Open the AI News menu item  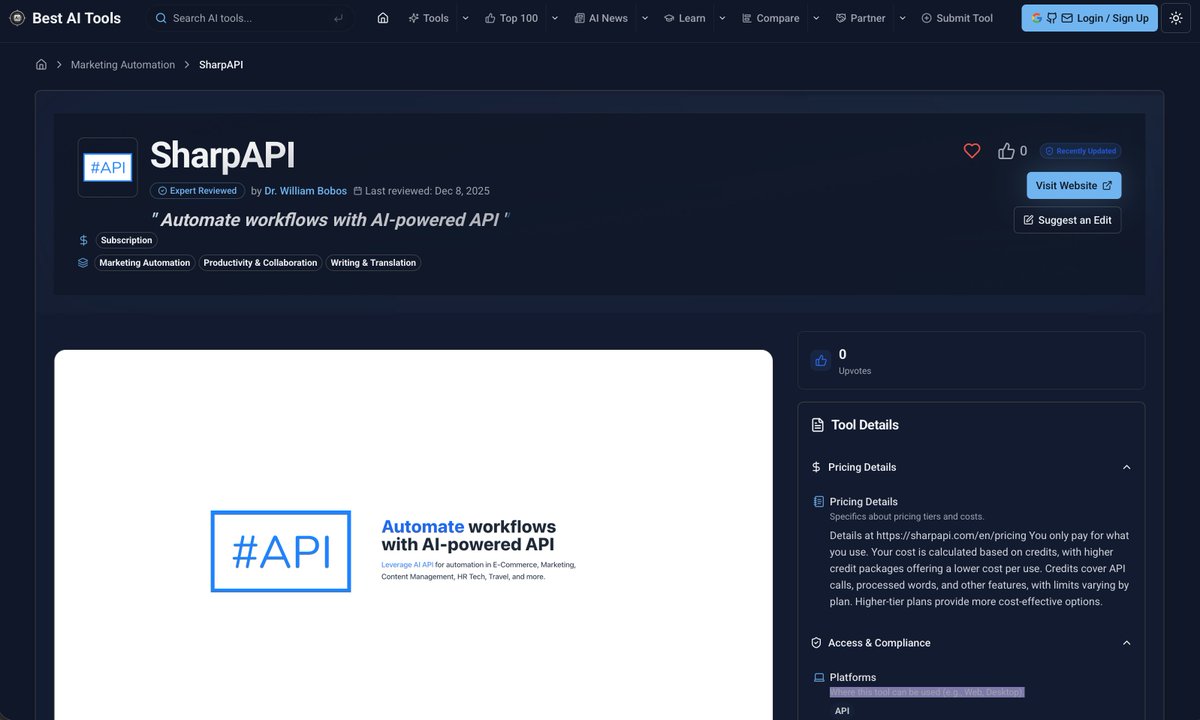click(601, 18)
